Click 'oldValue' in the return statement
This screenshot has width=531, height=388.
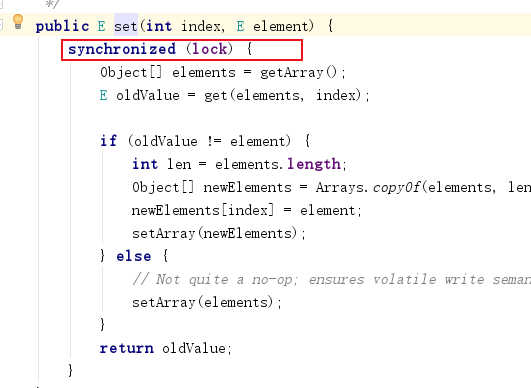(x=194, y=348)
